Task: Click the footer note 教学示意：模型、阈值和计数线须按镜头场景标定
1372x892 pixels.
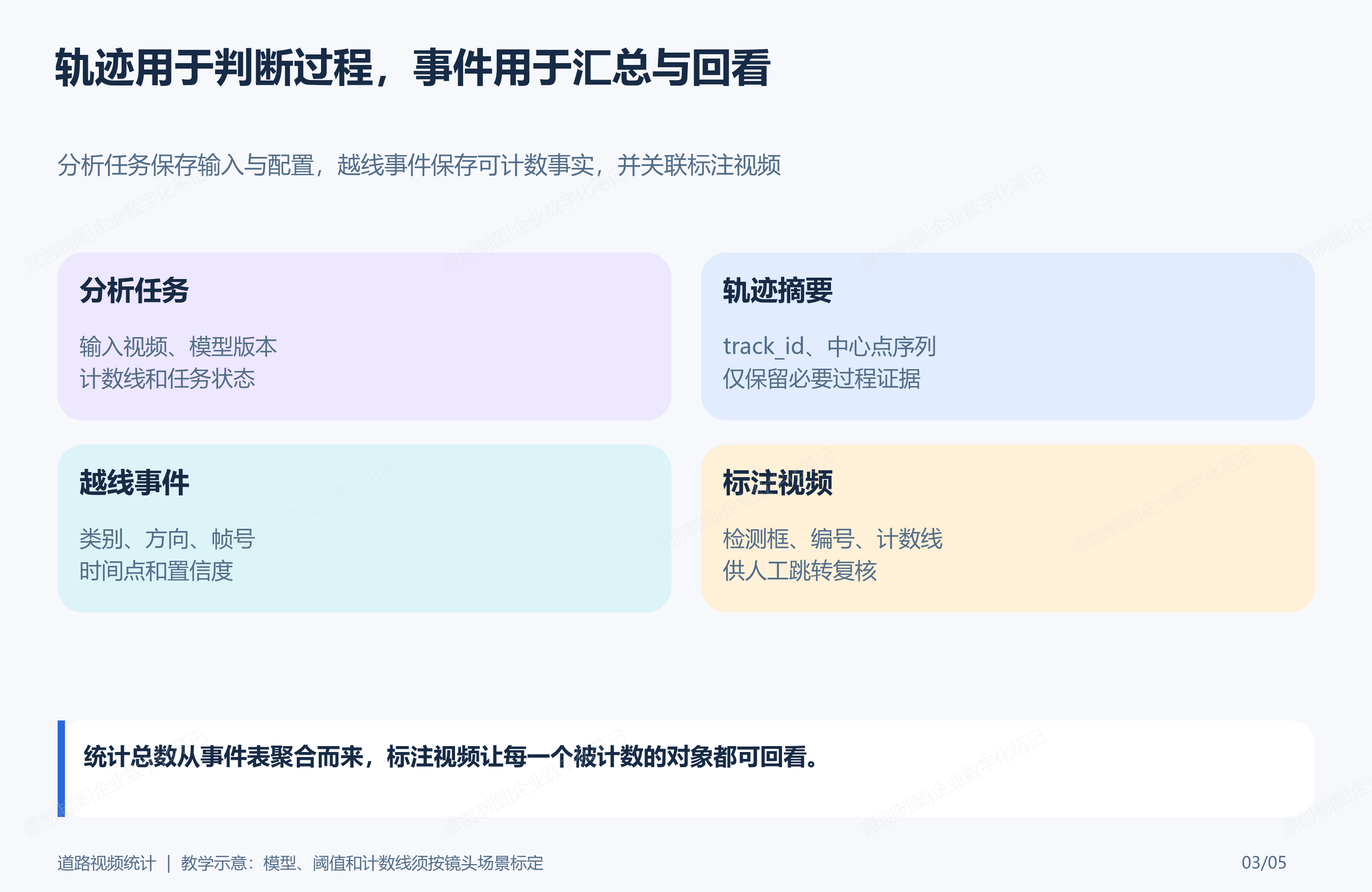Action: [362, 863]
